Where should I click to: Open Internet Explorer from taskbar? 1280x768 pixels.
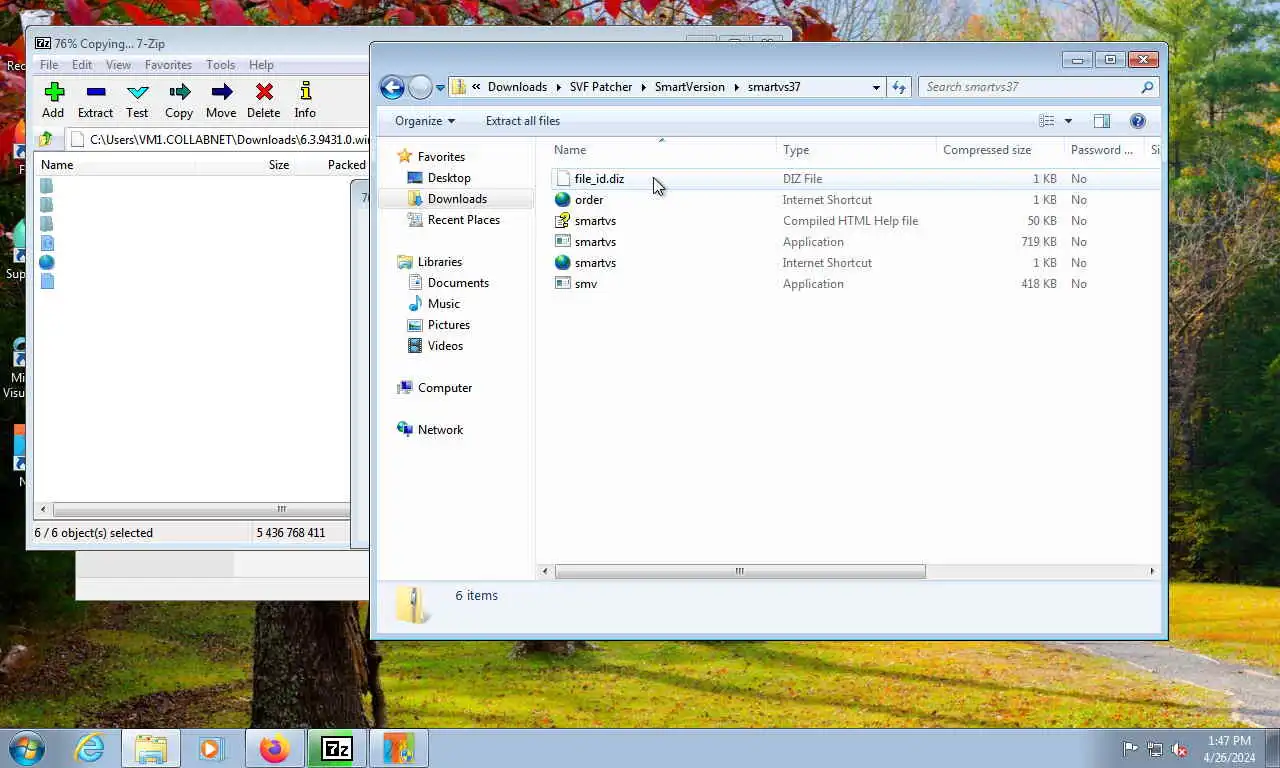point(89,748)
